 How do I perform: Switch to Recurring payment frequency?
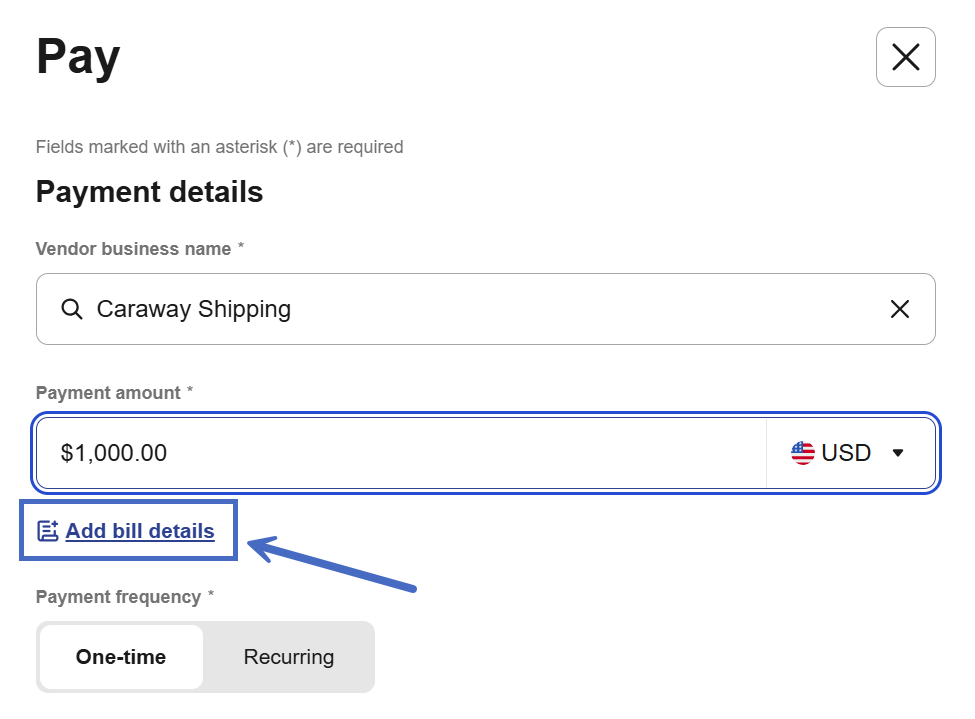pos(289,657)
